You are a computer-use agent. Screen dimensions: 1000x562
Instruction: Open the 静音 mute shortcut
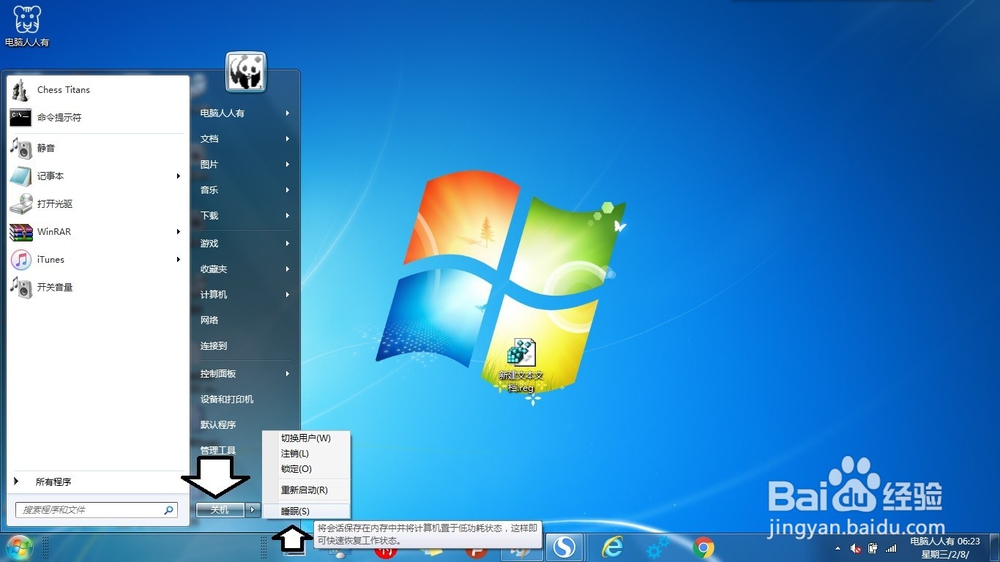[x=98, y=148]
